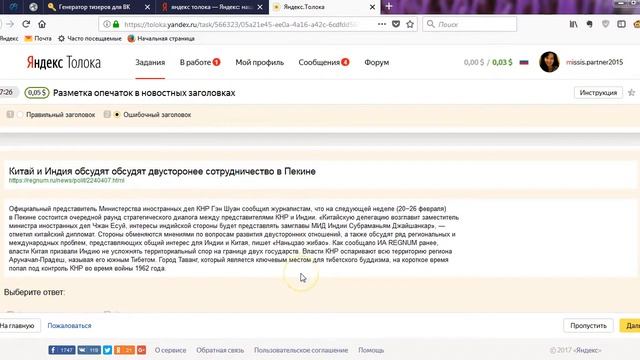Add the task to favorites with the star icon
The width and height of the screenshot is (640, 360).
click(631, 93)
